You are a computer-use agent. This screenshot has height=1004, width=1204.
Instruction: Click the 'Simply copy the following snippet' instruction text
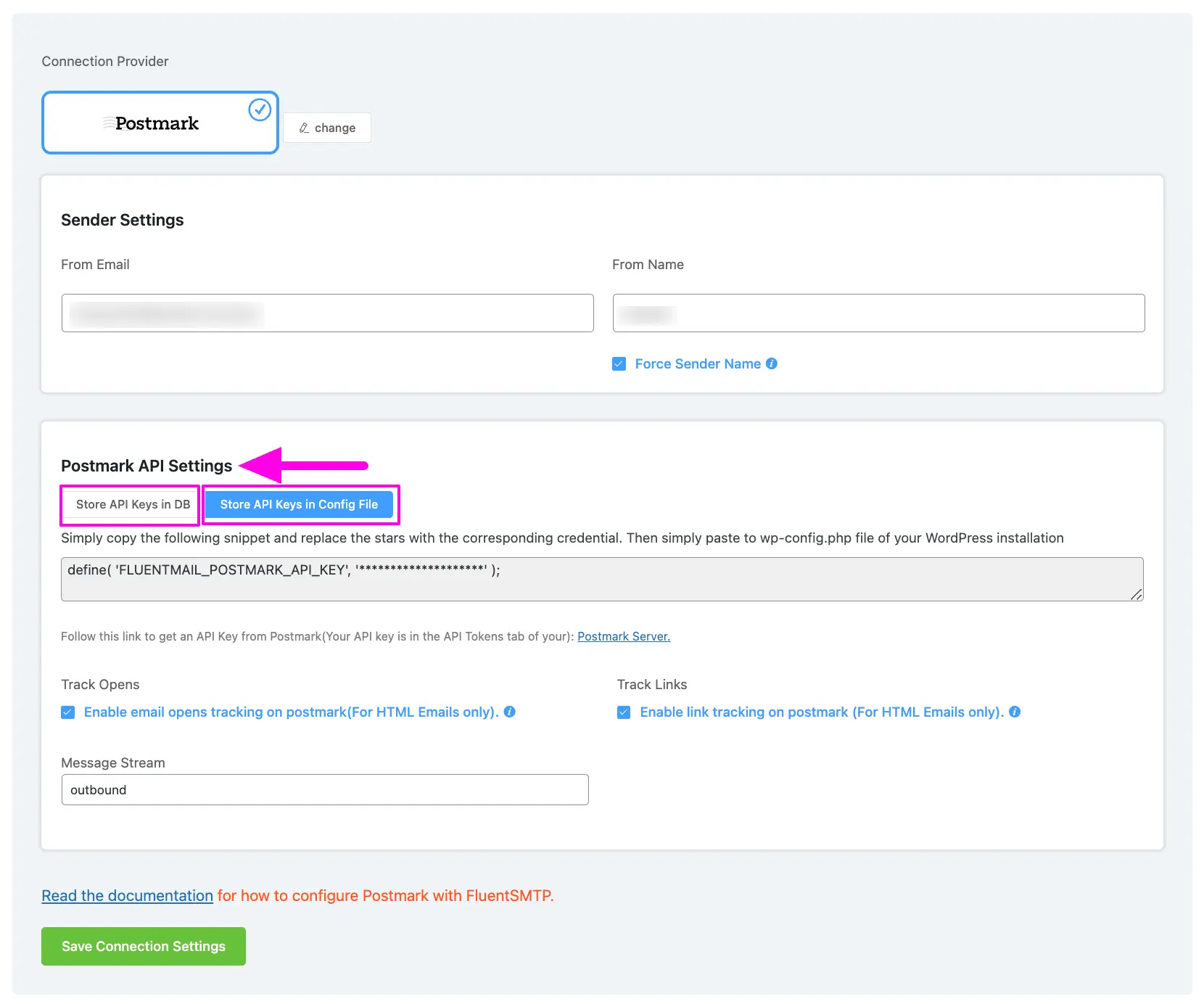pos(562,538)
